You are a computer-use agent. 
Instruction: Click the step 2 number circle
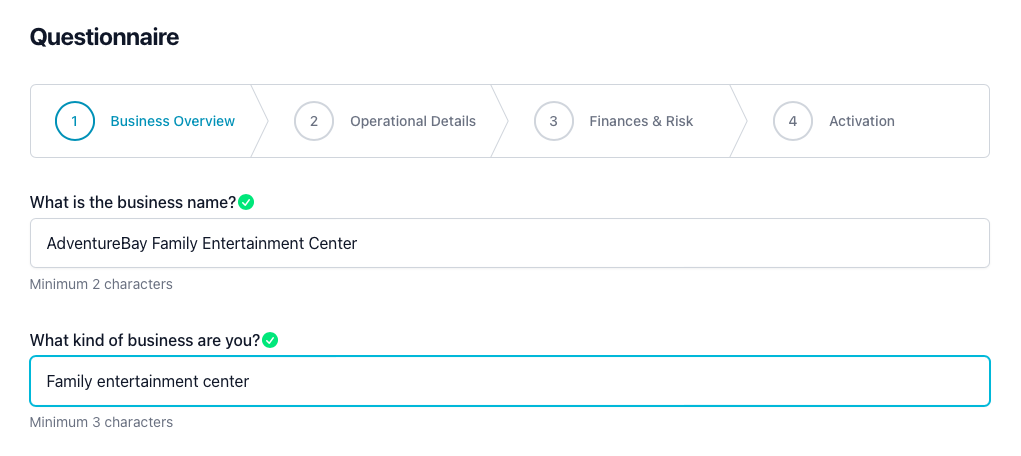314,121
